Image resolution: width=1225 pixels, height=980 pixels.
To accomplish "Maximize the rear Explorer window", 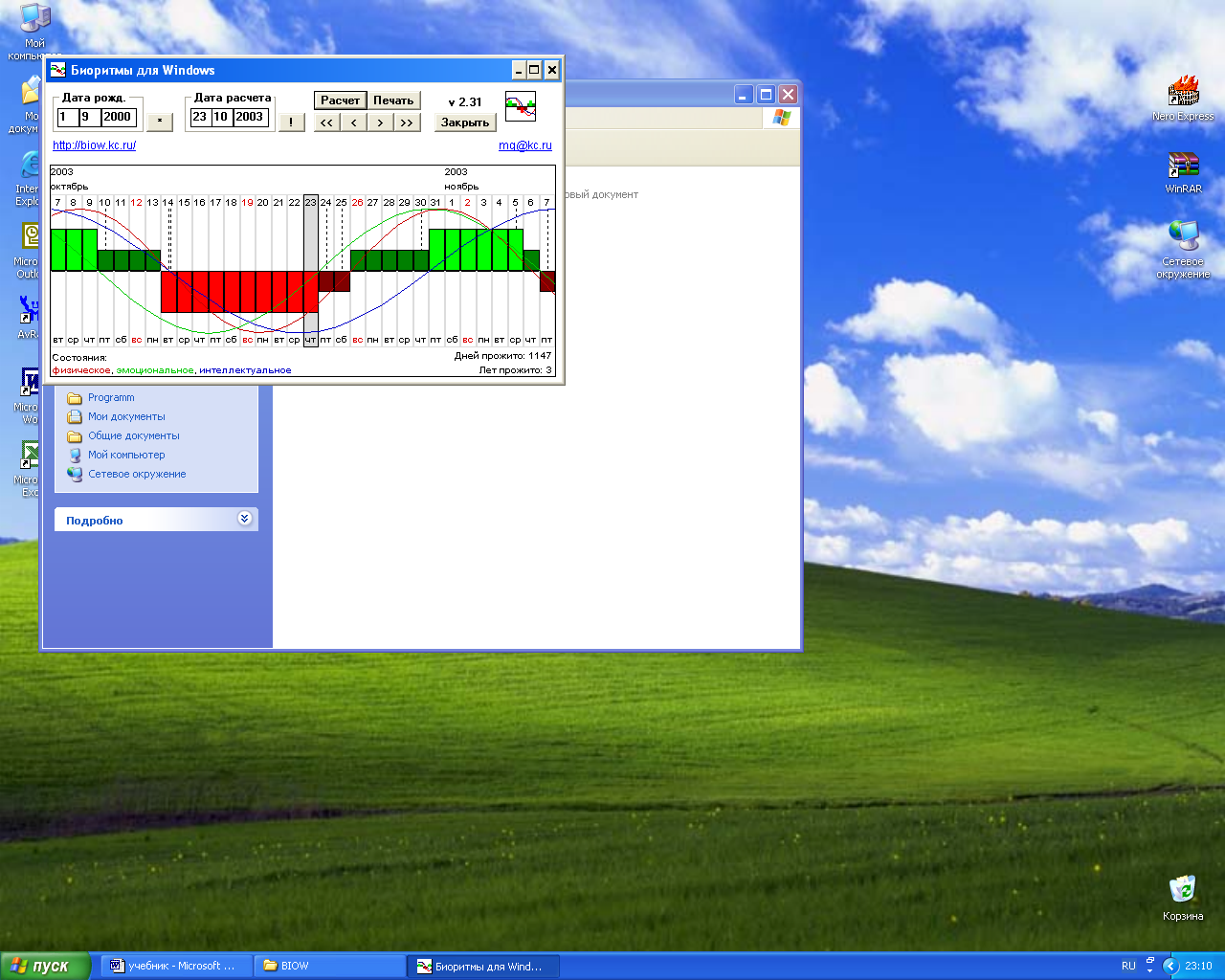I will 766,94.
